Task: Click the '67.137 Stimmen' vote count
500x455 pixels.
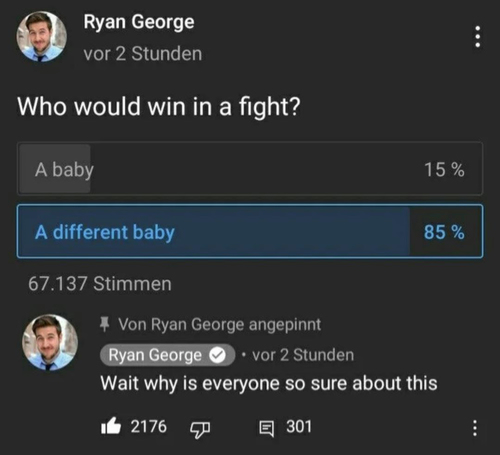Action: 100,284
